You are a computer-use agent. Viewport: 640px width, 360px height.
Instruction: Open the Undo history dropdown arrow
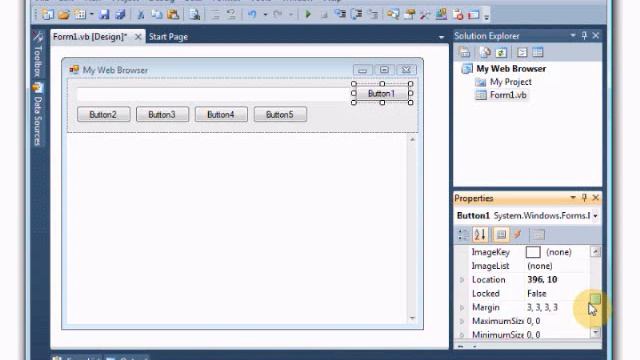pos(265,15)
